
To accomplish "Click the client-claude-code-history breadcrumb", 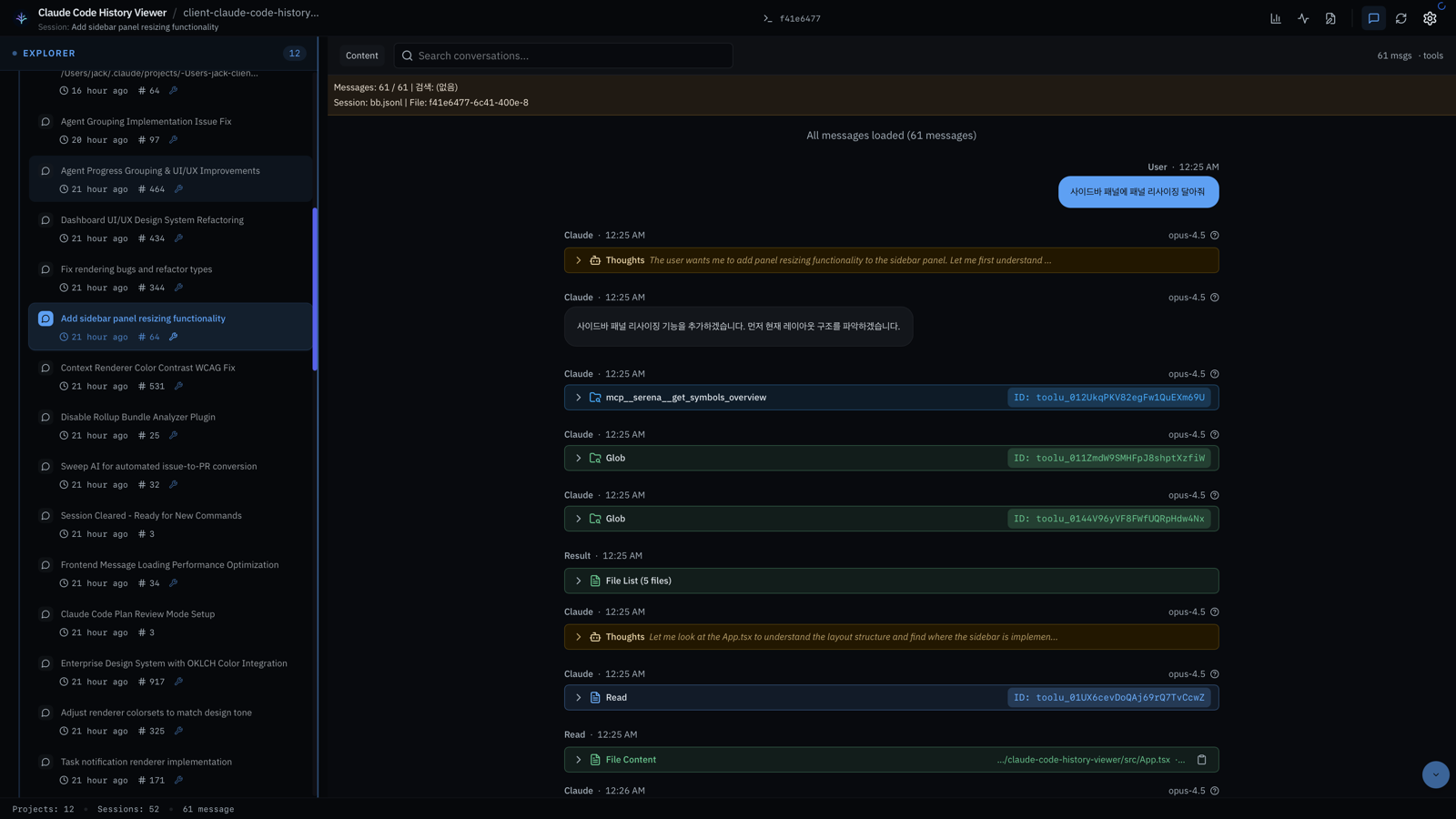I will (x=251, y=13).
